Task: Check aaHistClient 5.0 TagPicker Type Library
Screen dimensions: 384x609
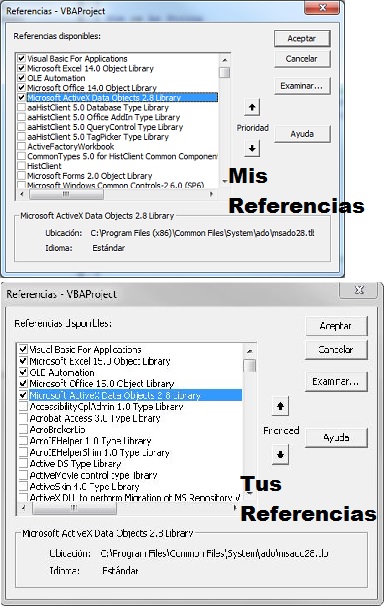Action: [x=22, y=137]
